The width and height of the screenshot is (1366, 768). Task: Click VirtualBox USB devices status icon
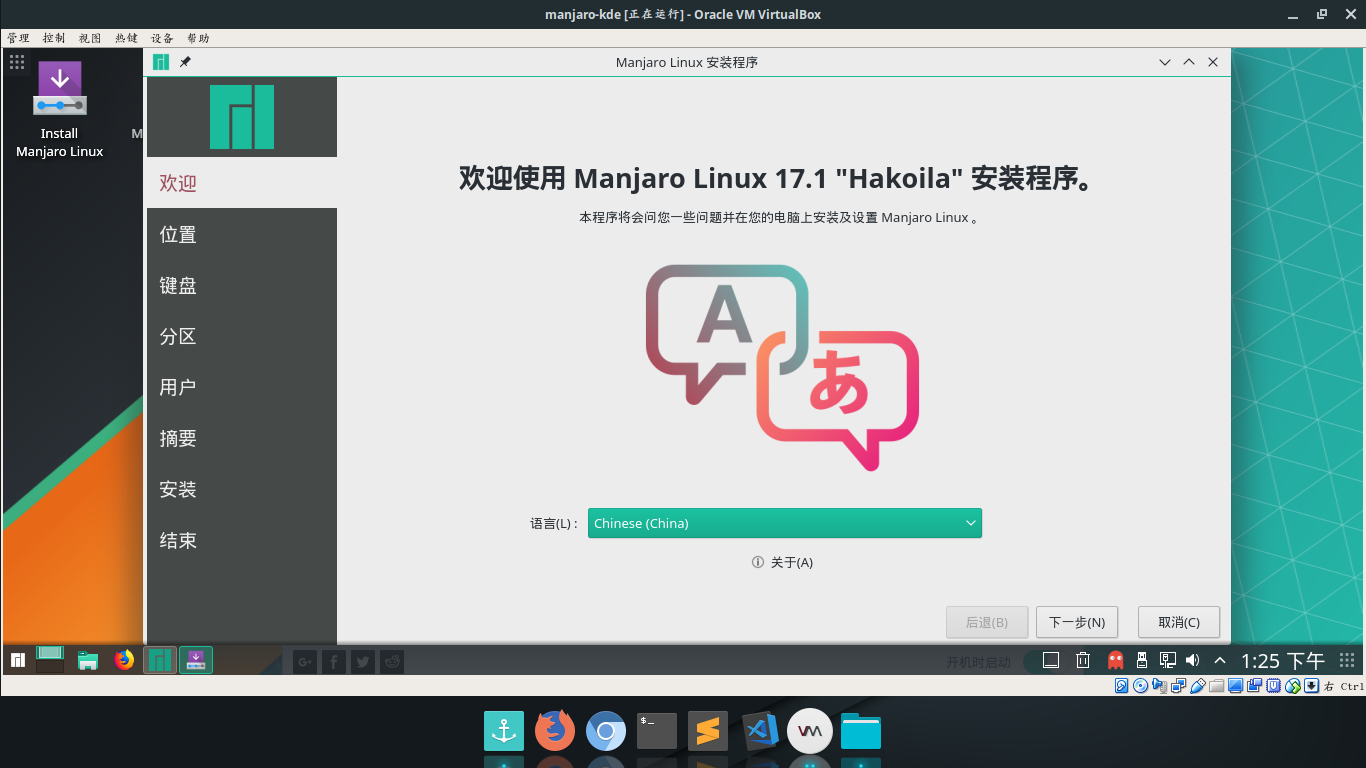pyautogui.click(x=1197, y=686)
